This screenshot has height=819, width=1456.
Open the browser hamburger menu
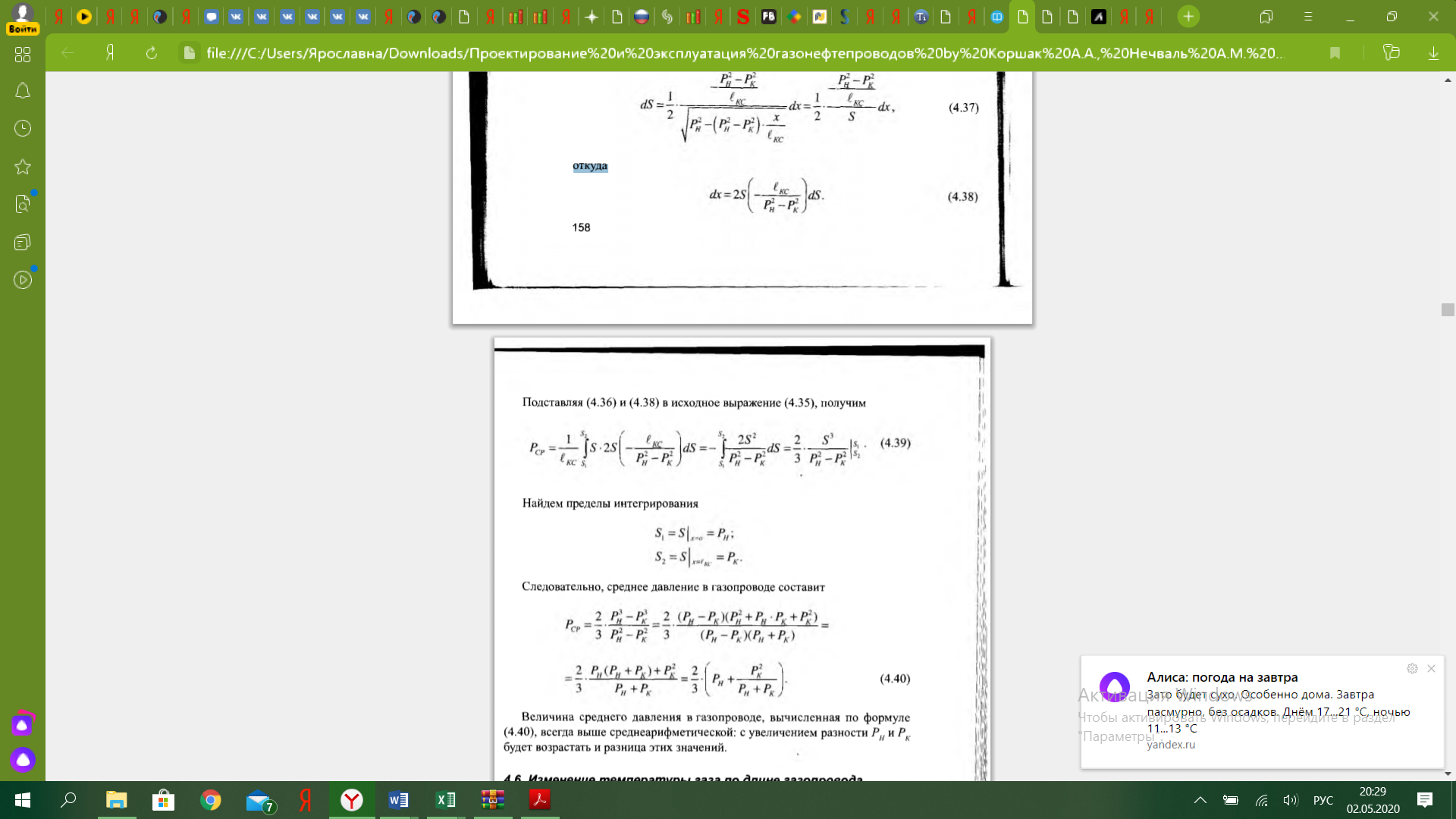point(1307,17)
